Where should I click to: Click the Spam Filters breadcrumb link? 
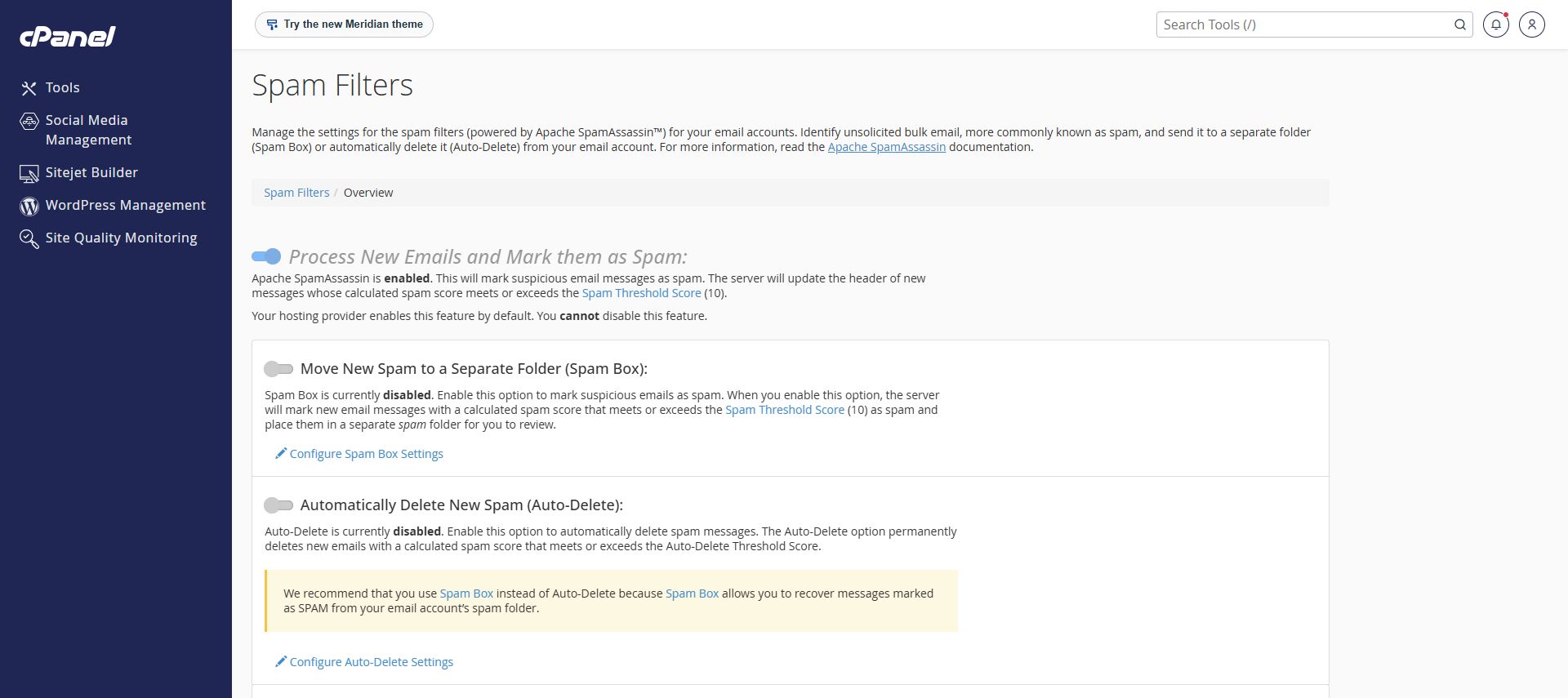(x=296, y=193)
